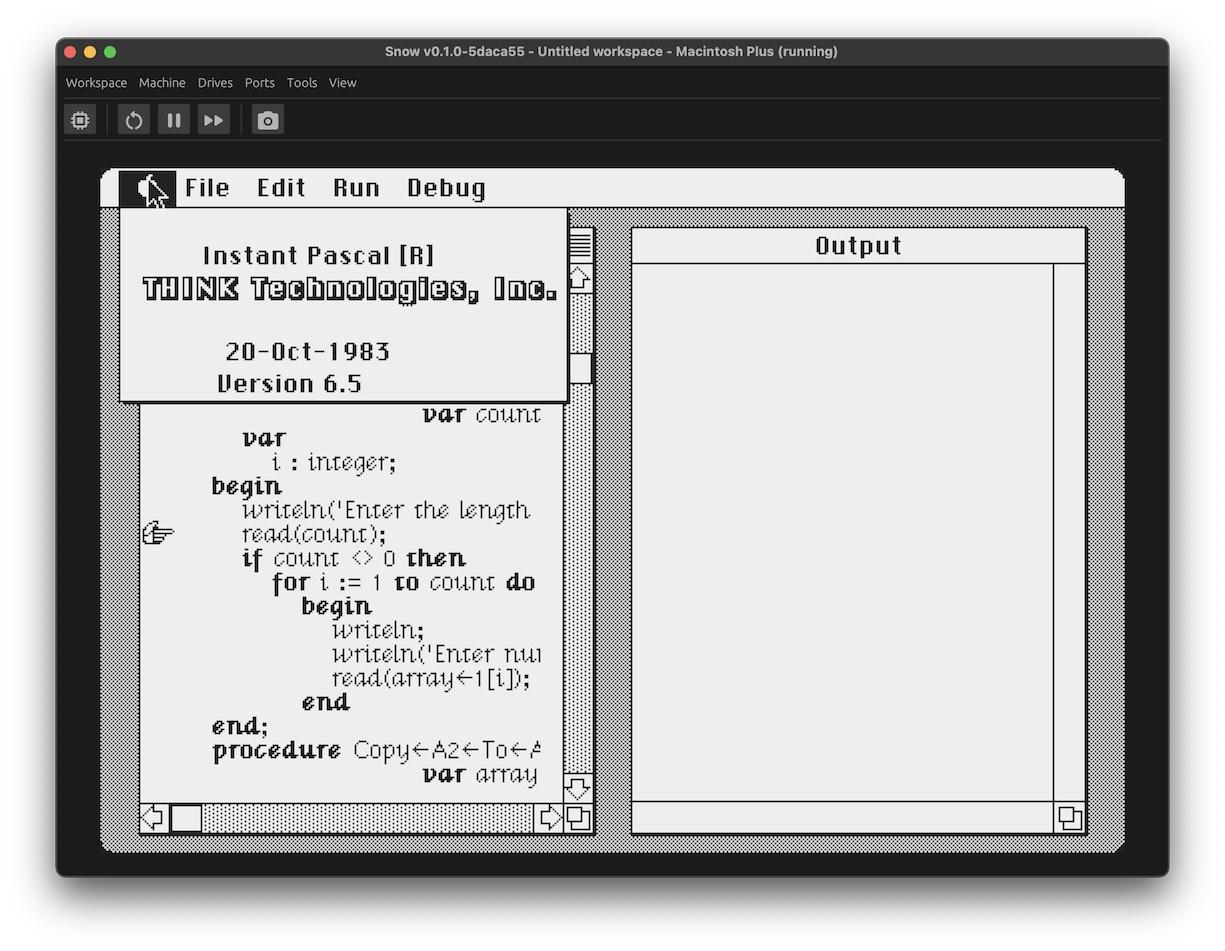
Task: Minimize the Snow emulator window
Action: click(x=90, y=52)
